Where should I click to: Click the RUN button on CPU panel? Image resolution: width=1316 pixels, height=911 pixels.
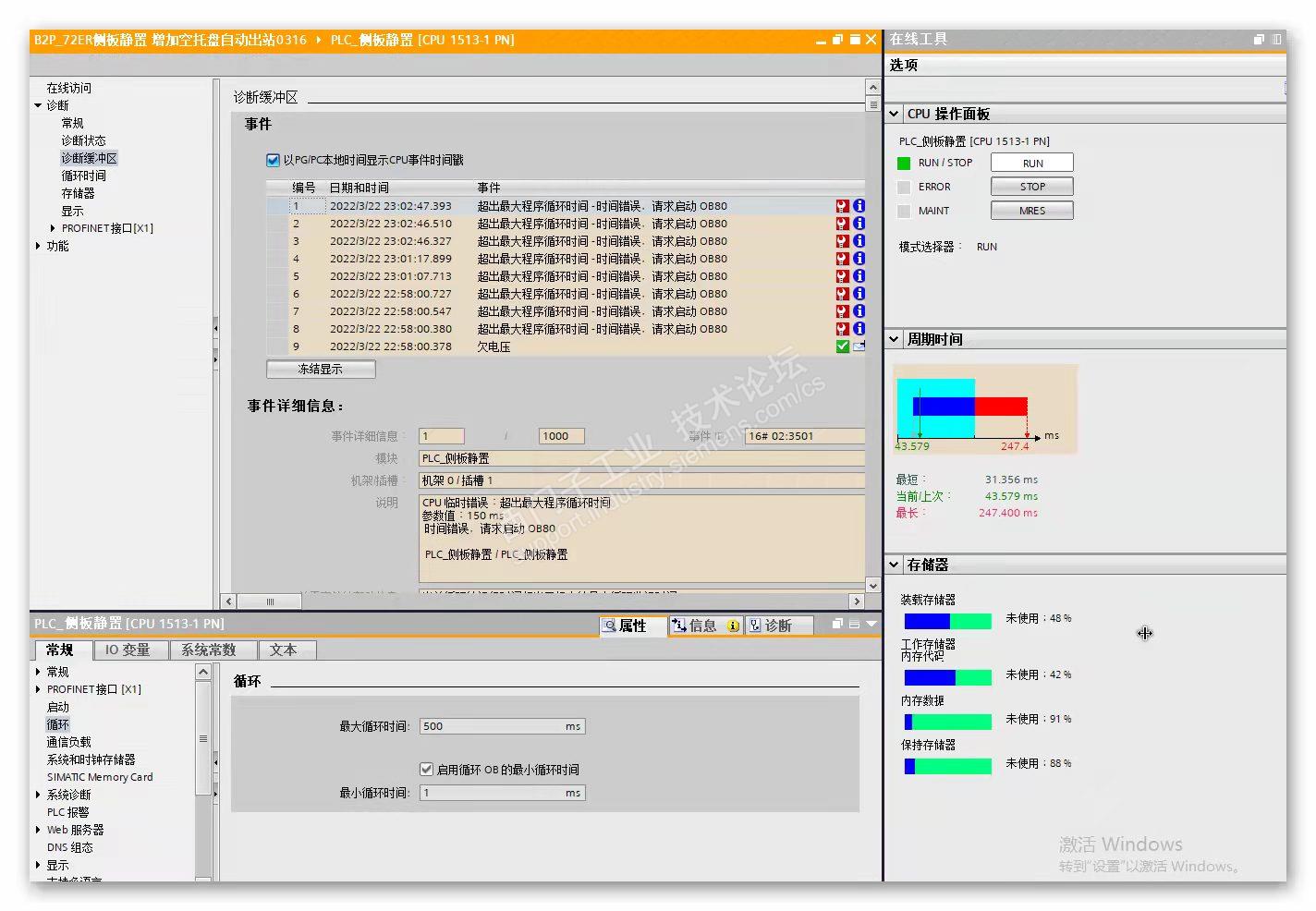[1032, 164]
